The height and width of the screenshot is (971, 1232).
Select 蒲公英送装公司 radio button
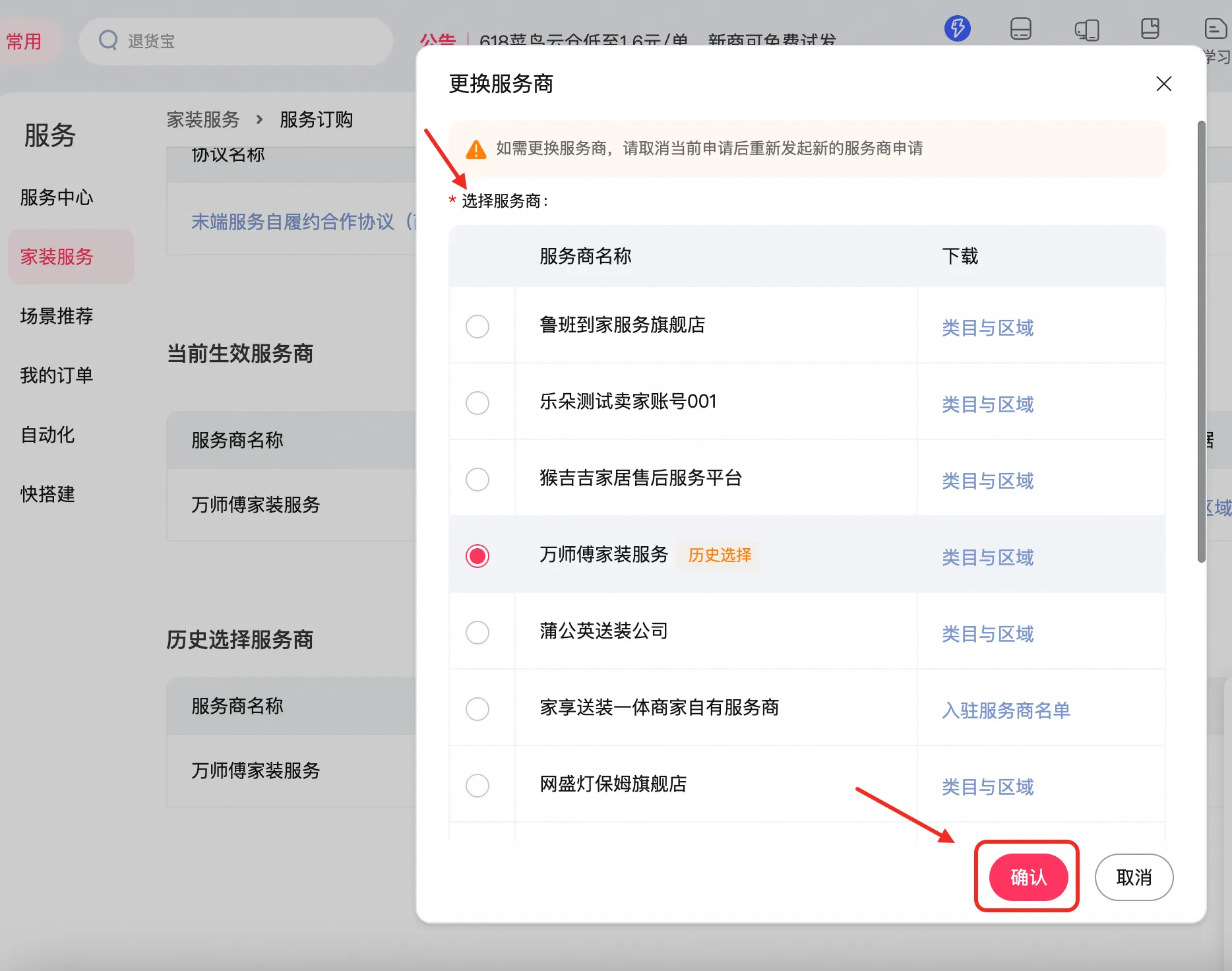coord(477,632)
